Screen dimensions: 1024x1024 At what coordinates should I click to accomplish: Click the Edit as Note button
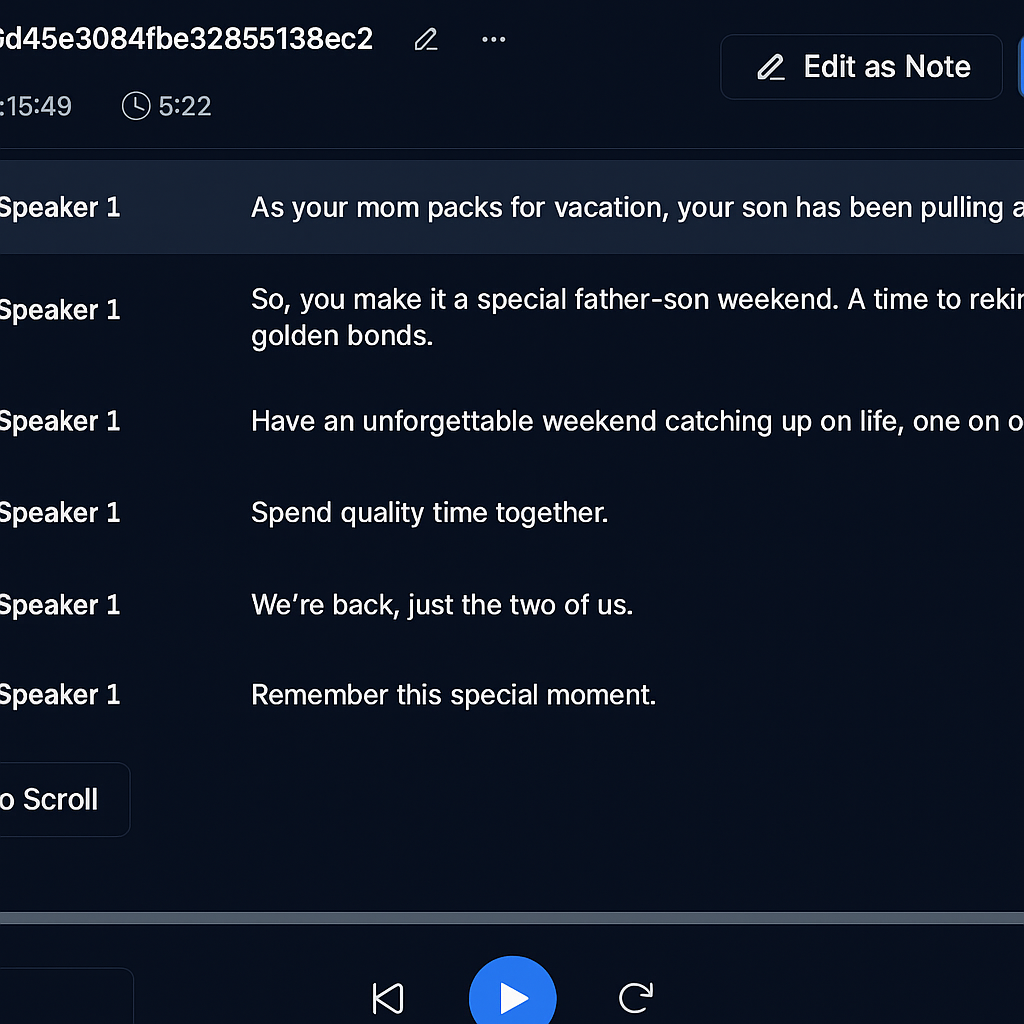(x=860, y=67)
